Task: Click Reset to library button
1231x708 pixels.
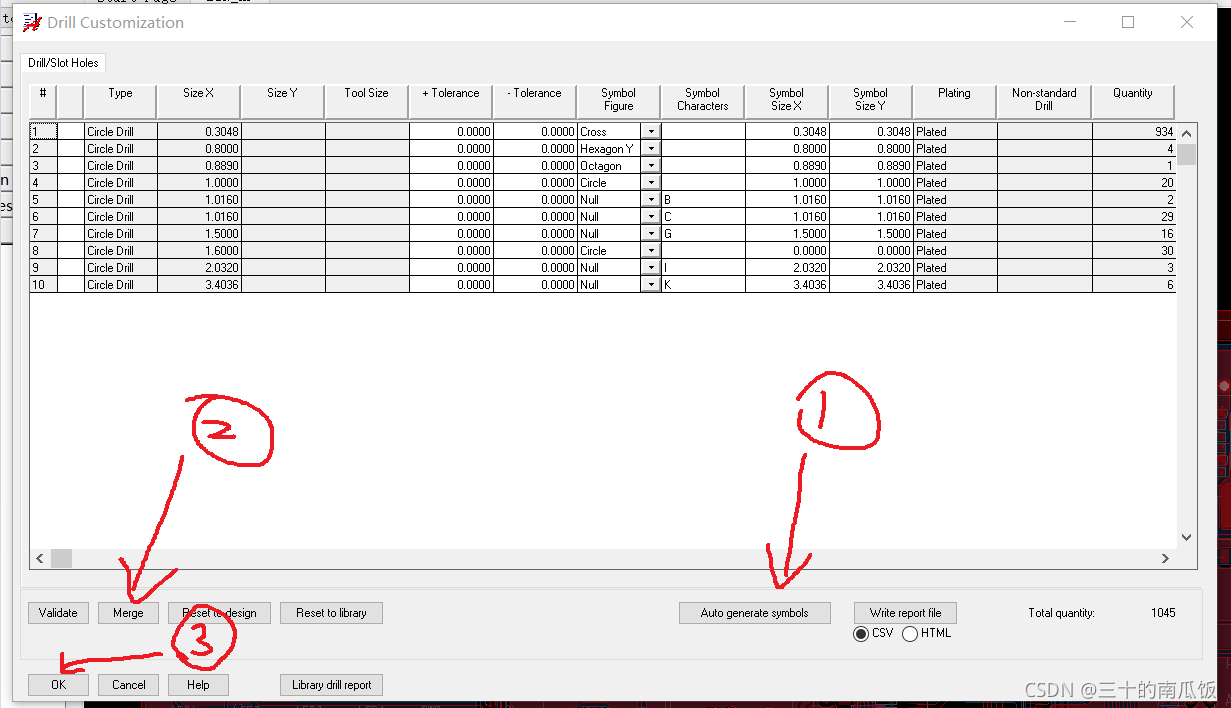Action: click(331, 613)
